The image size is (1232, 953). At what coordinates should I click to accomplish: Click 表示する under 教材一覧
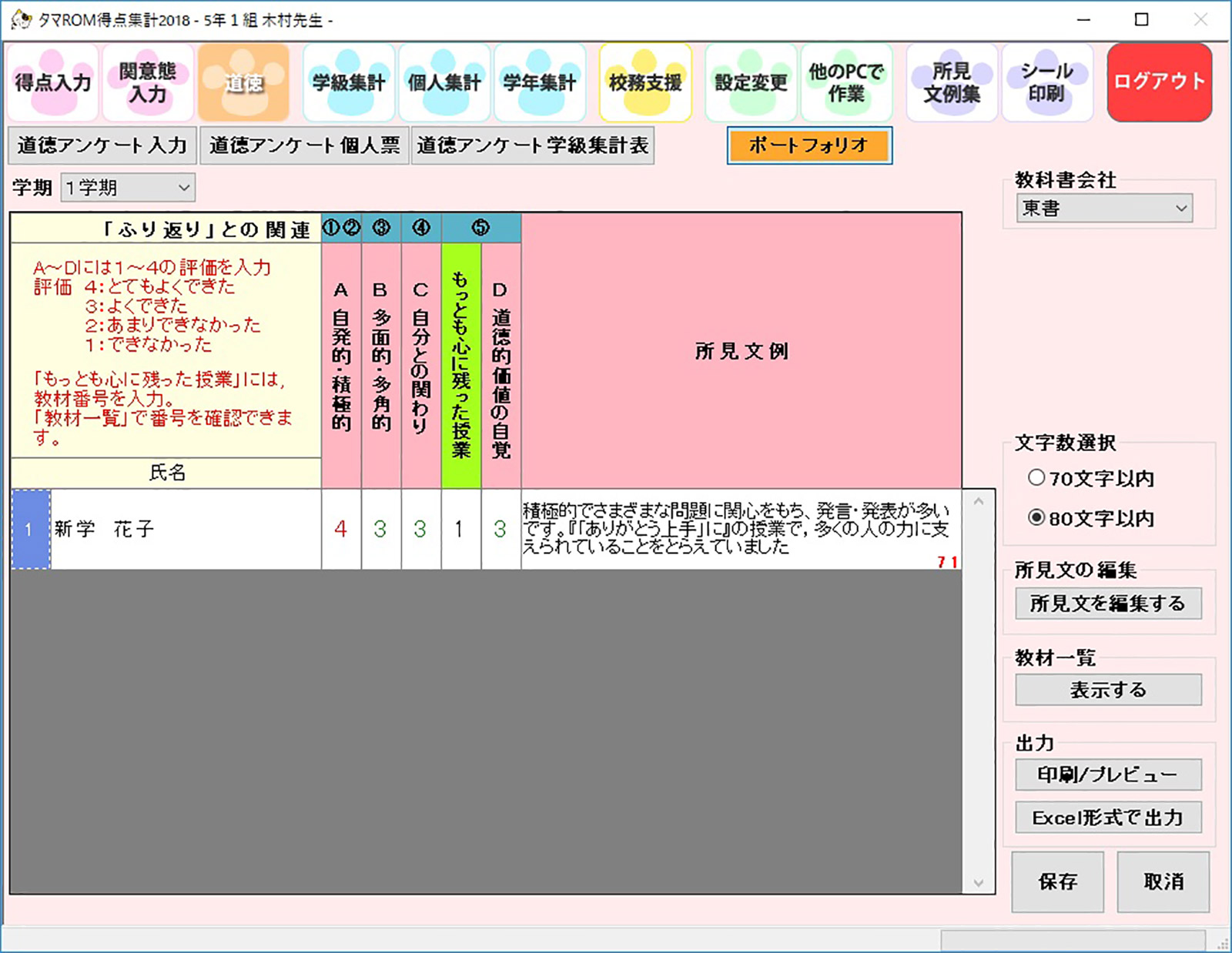(1108, 690)
